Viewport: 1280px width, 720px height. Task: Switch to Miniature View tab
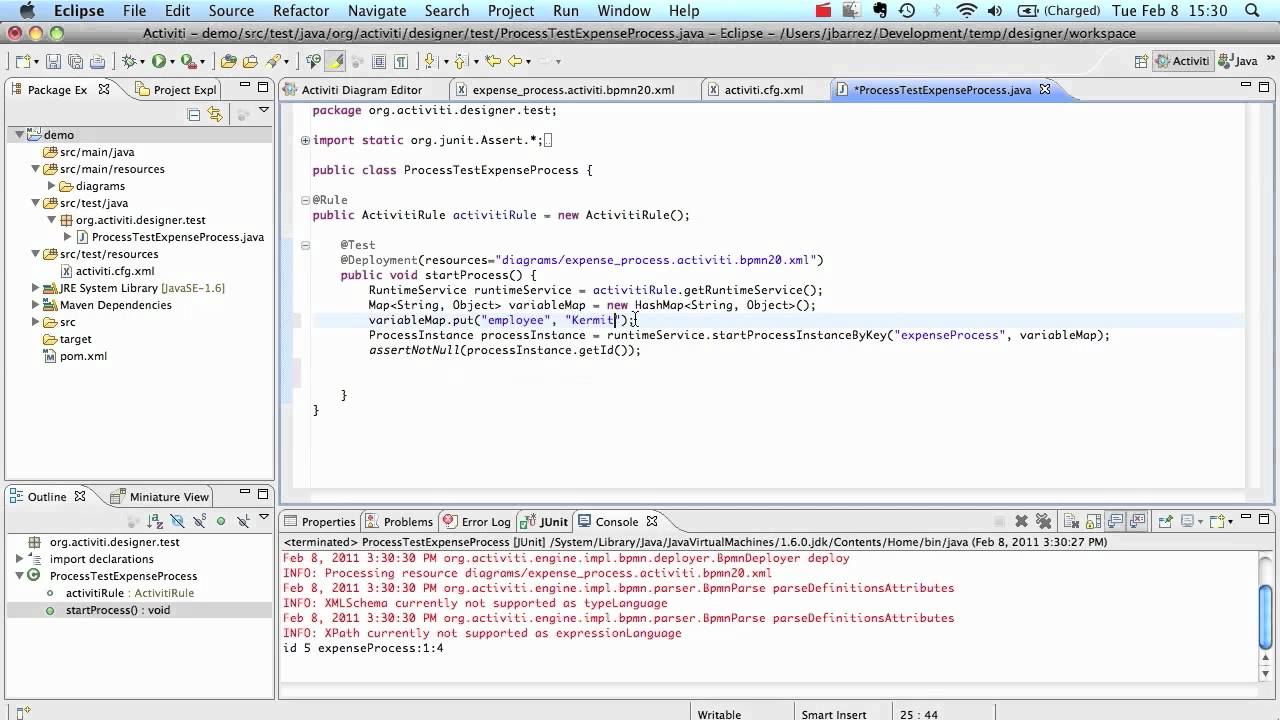coord(160,496)
